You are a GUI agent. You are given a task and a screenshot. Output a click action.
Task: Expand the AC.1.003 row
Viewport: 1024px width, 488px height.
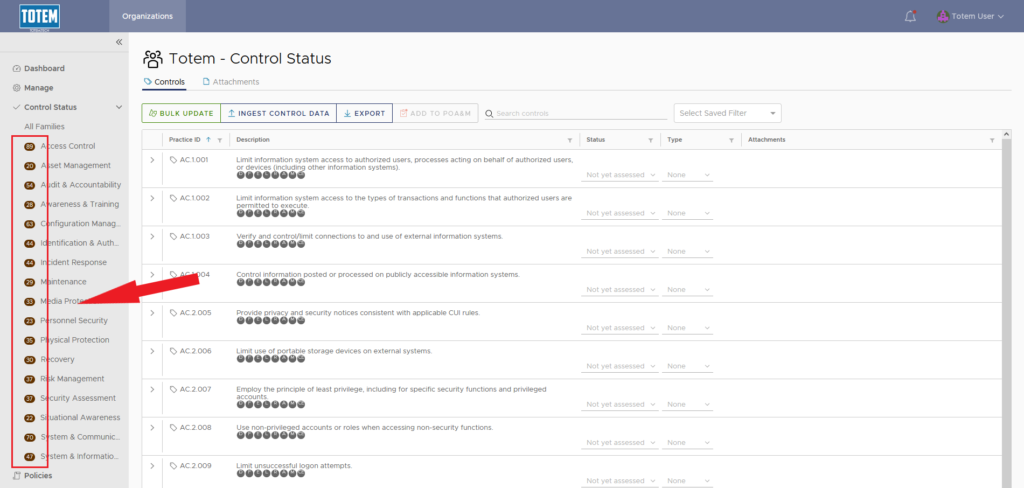click(152, 236)
